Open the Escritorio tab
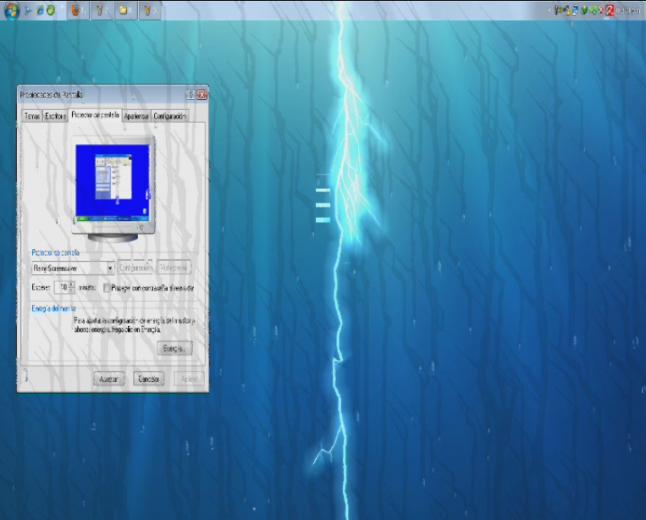The width and height of the screenshot is (646, 520). tap(55, 116)
